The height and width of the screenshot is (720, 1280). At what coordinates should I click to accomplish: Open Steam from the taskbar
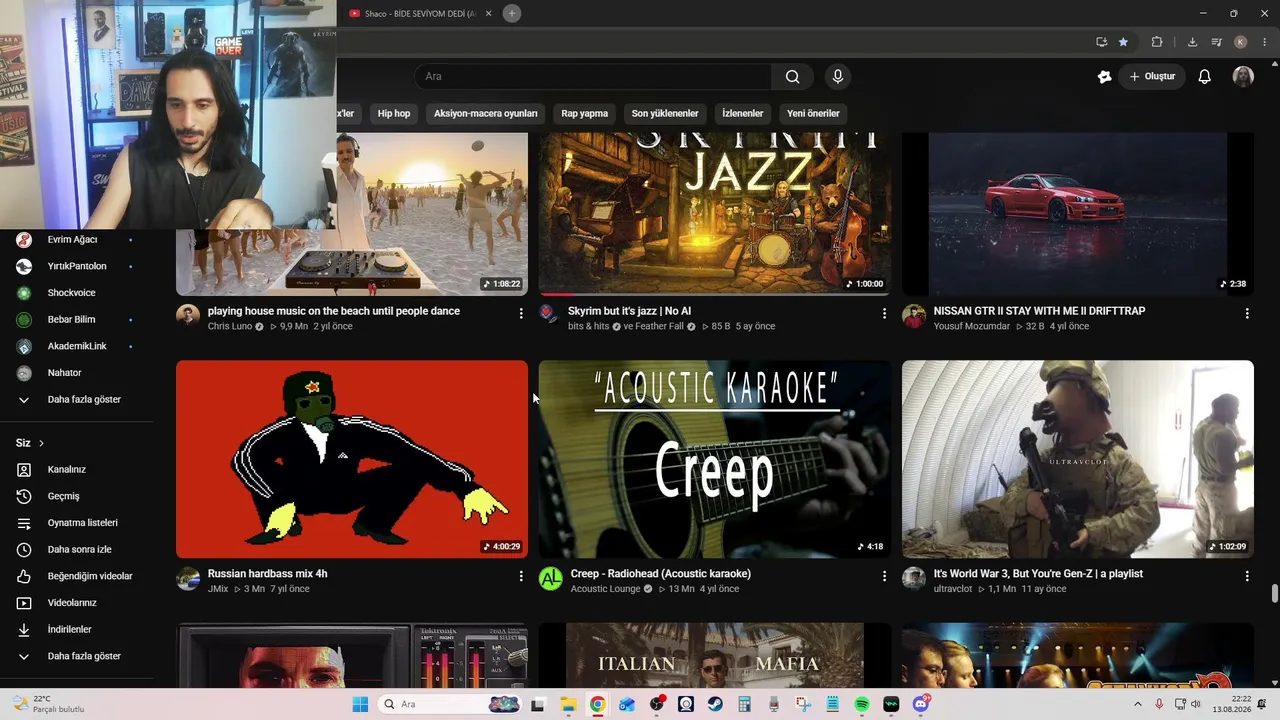(x=715, y=705)
